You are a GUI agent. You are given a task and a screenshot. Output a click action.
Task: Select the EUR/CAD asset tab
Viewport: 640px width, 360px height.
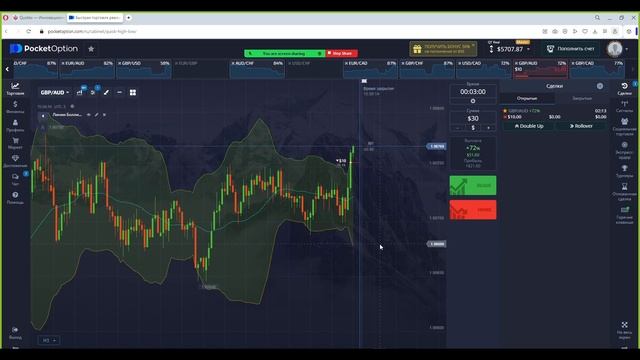click(370, 69)
